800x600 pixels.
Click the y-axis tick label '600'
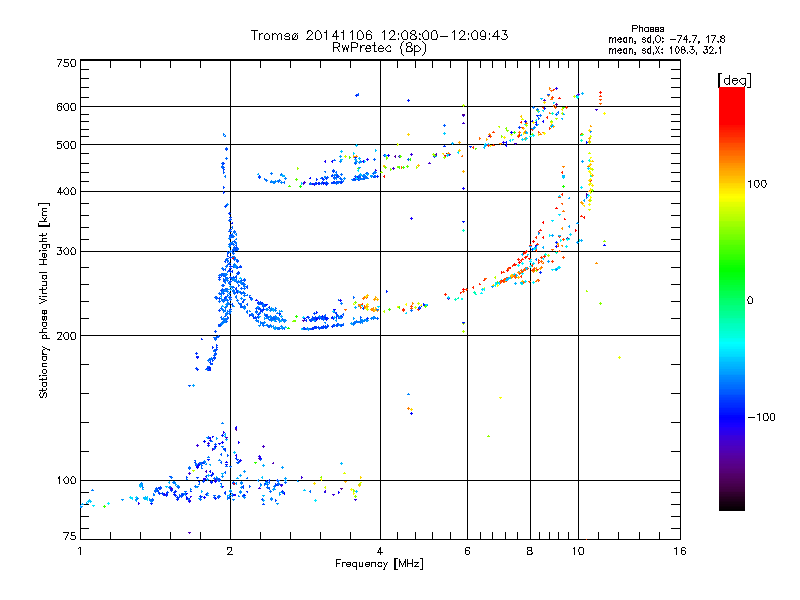(x=66, y=107)
